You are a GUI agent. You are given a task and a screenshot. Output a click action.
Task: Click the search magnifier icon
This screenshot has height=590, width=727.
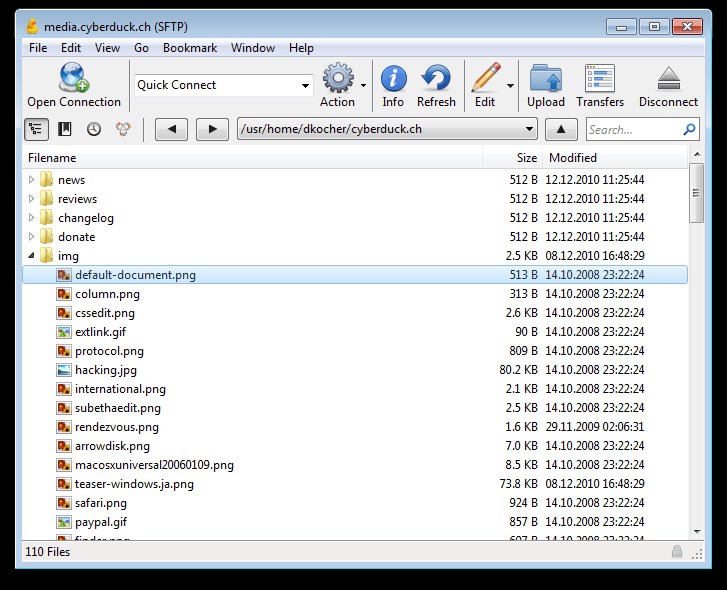coord(689,129)
